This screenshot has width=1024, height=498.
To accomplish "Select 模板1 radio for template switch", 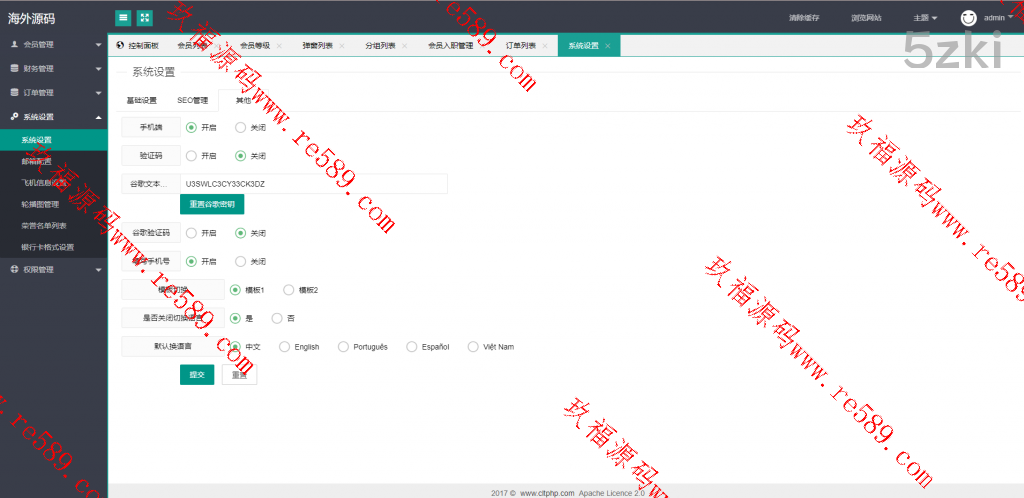I will click(x=235, y=290).
